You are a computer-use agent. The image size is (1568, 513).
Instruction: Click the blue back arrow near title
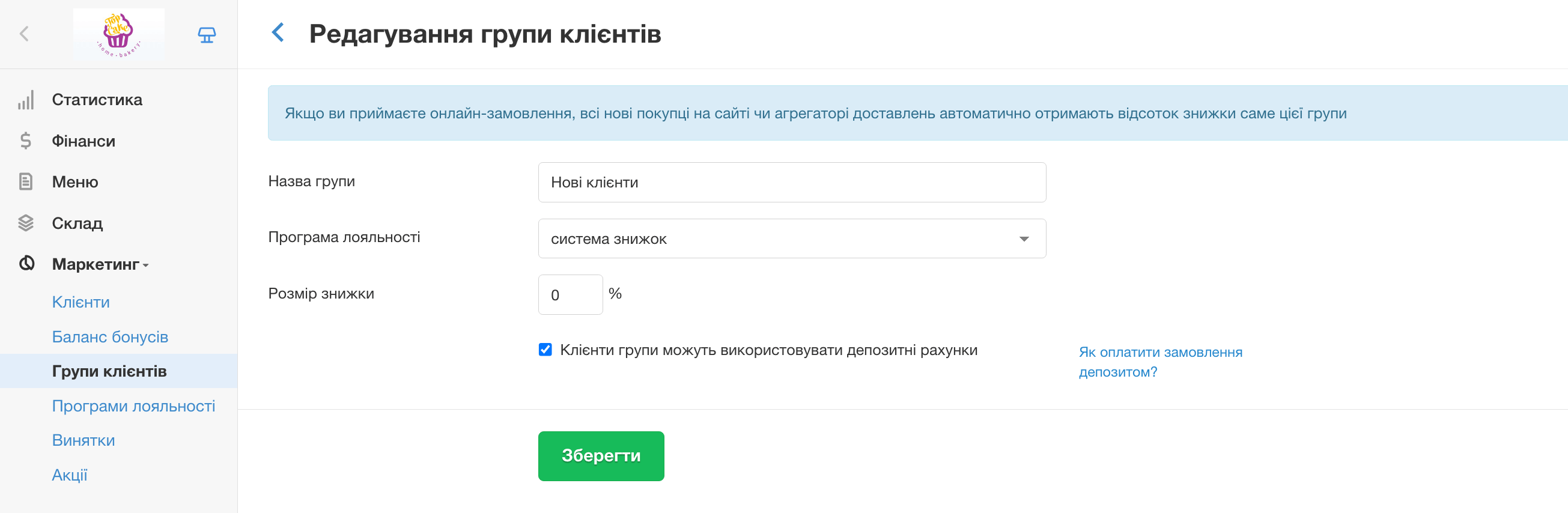tap(278, 33)
